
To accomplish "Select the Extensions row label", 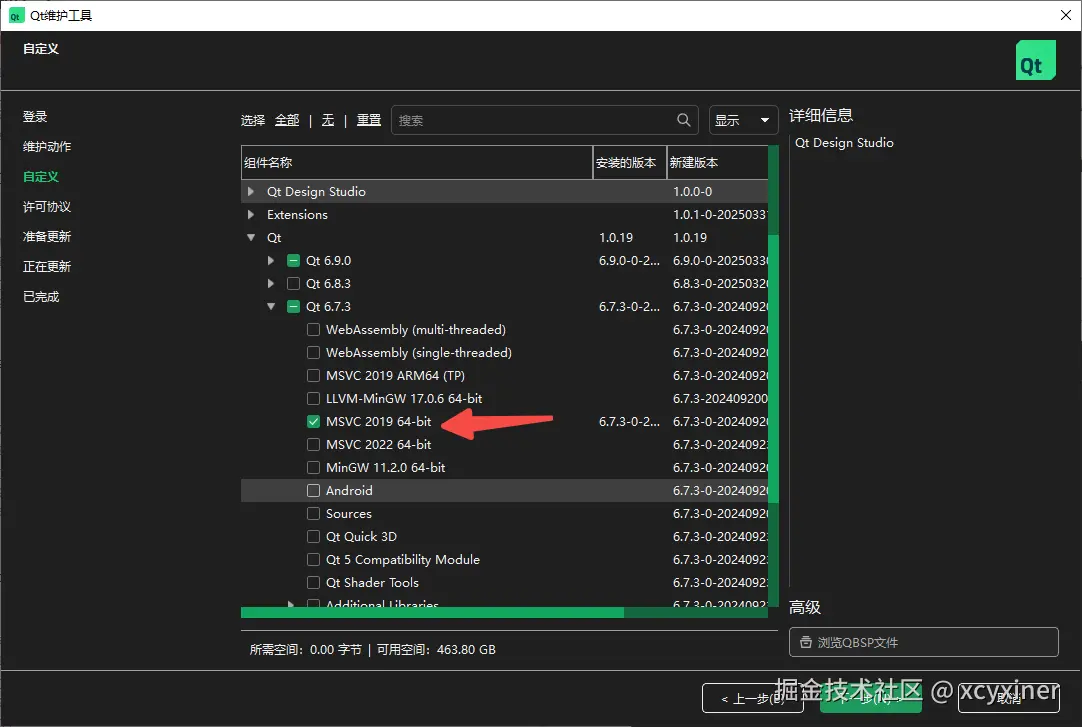I will click(297, 215).
